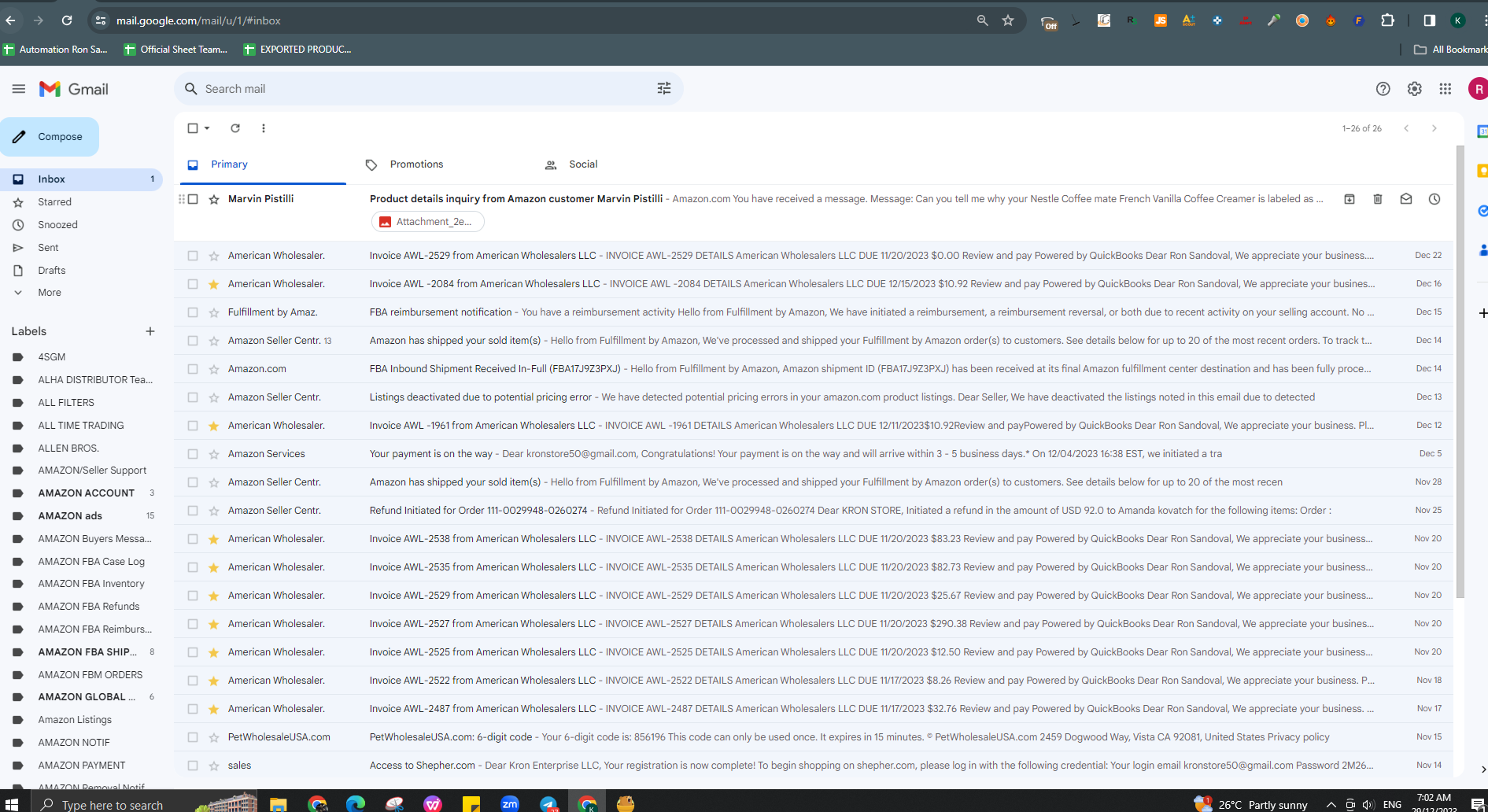Star the Amazon.com FBA Inbound Shipment email

213,369
